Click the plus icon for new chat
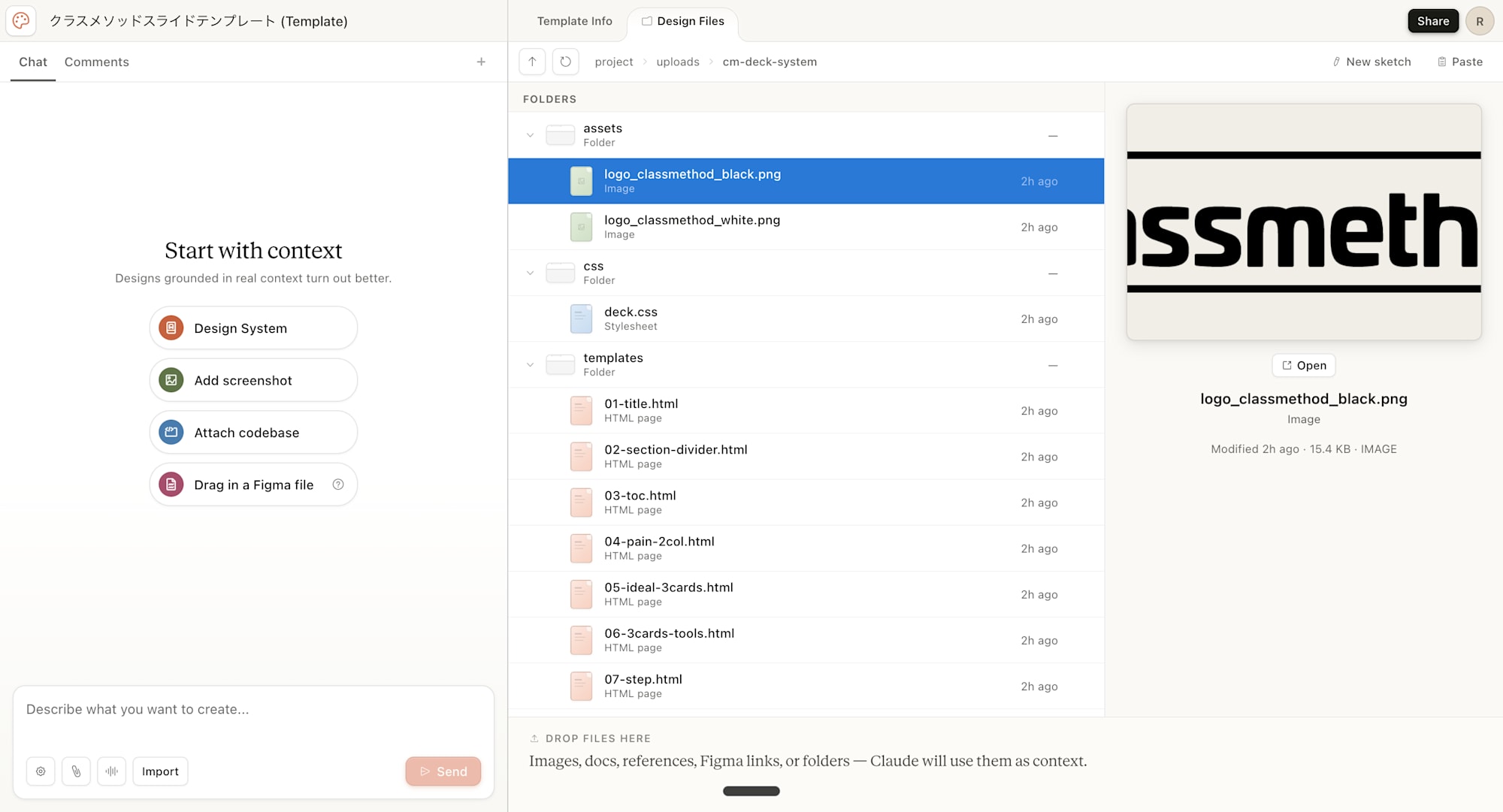This screenshot has height=812, width=1503. 481,62
